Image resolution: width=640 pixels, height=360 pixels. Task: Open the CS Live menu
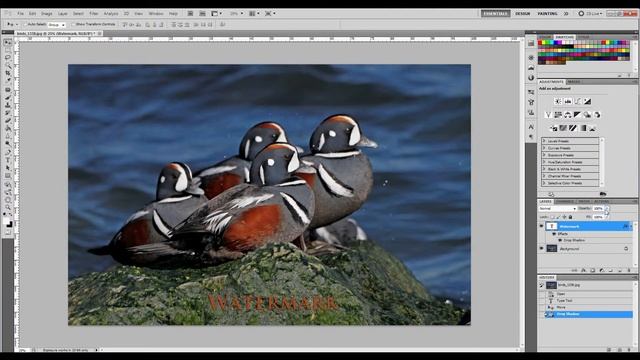(x=590, y=13)
